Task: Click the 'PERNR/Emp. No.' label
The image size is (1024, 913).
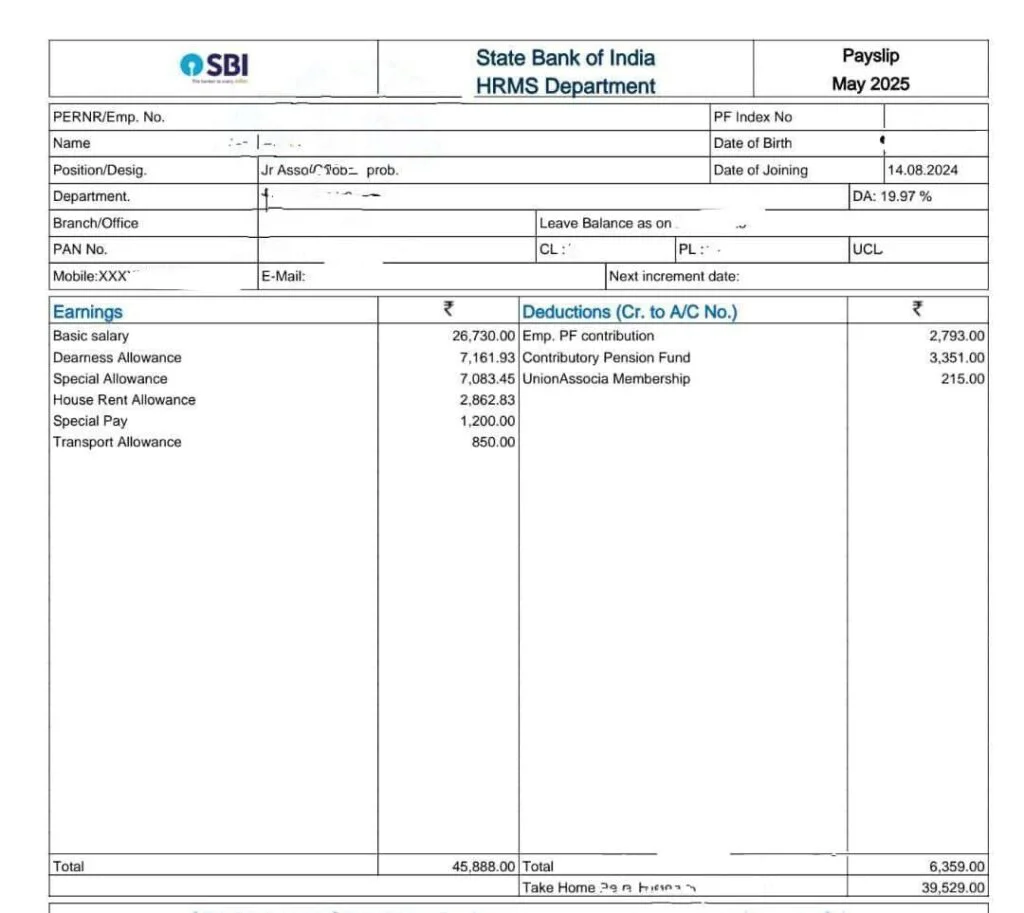Action: [108, 117]
